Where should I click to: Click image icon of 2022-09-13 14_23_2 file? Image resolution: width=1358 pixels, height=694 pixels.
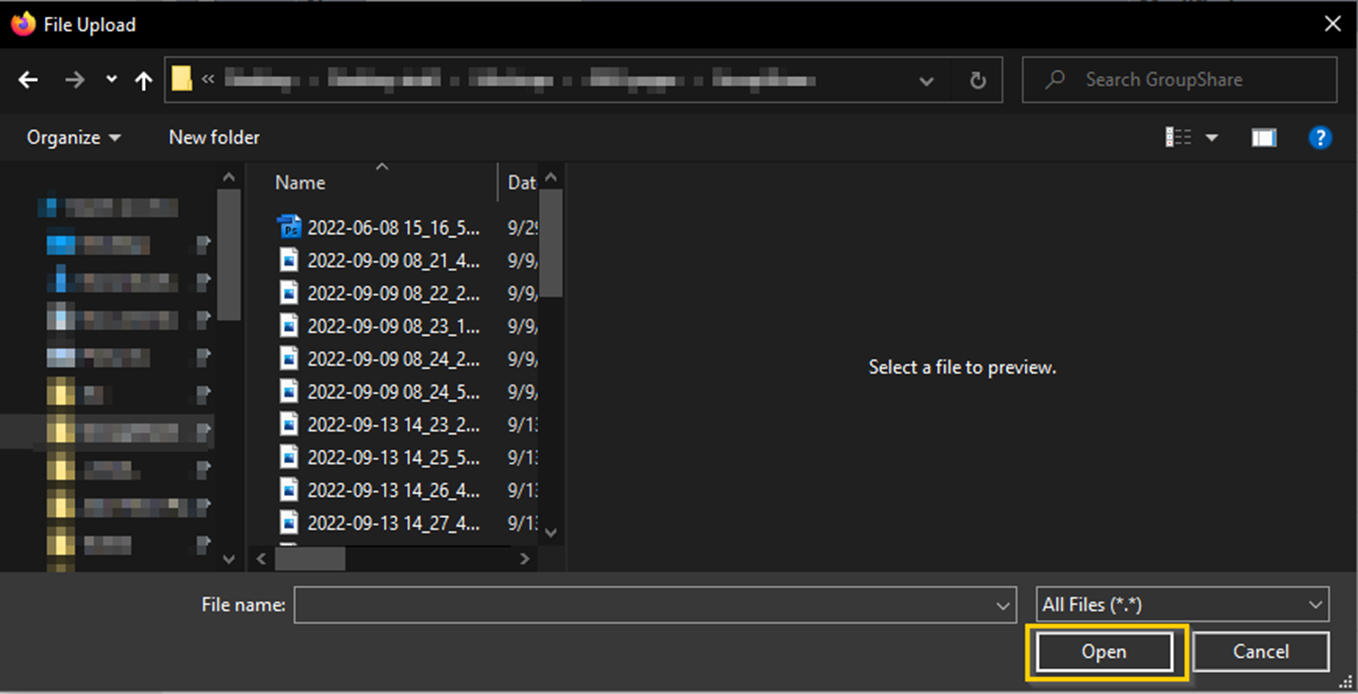pos(289,424)
